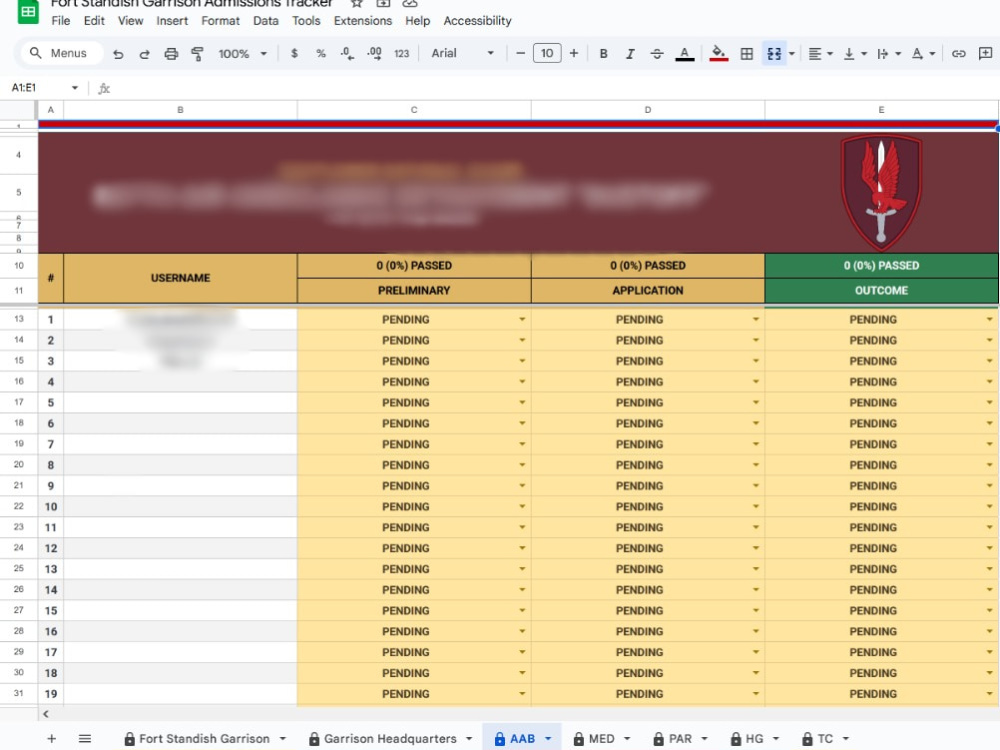Screen dimensions: 1000x750
Task: Increase decimal places icon
Action: (x=374, y=54)
